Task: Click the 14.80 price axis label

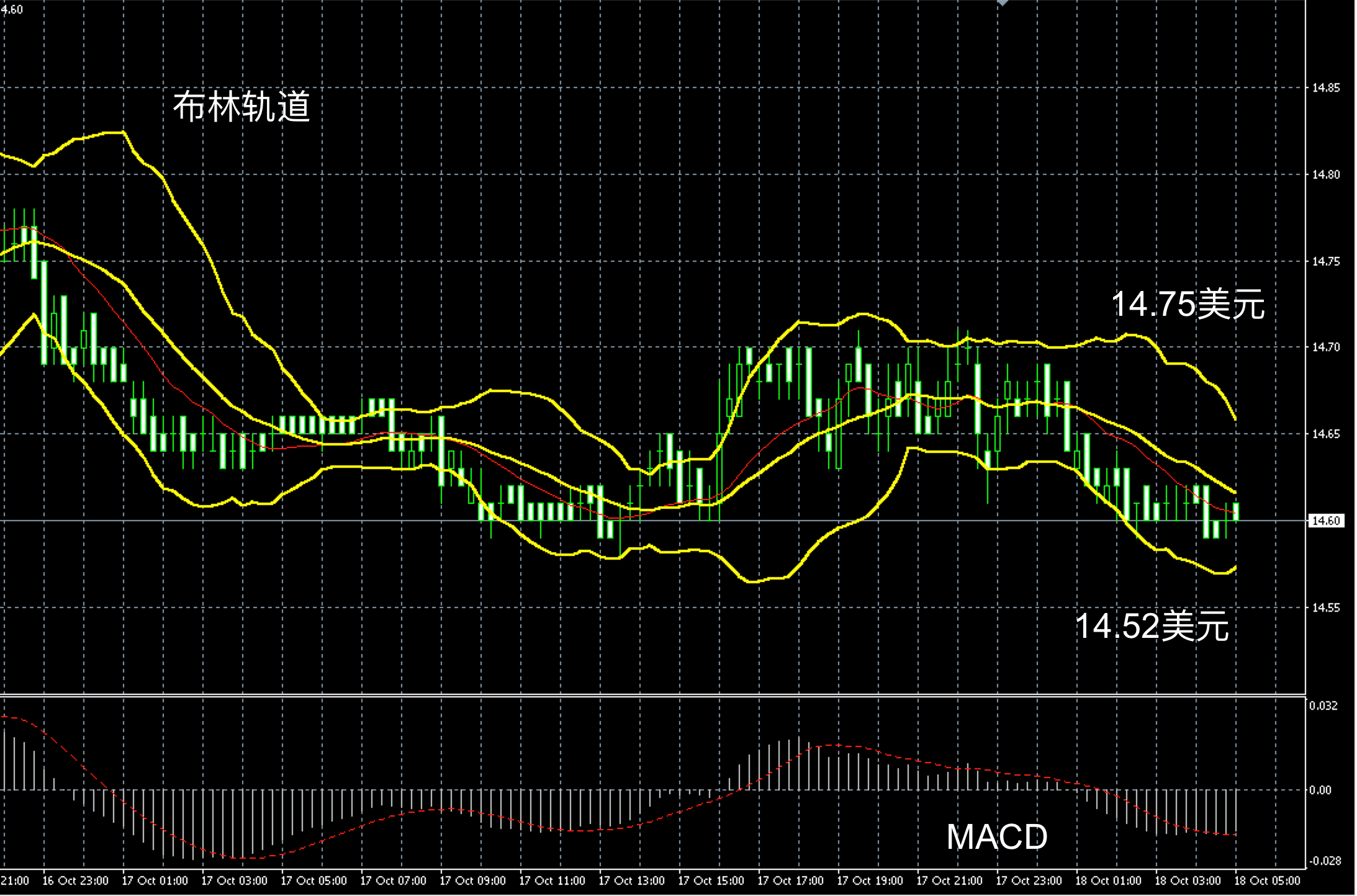Action: pyautogui.click(x=1325, y=175)
